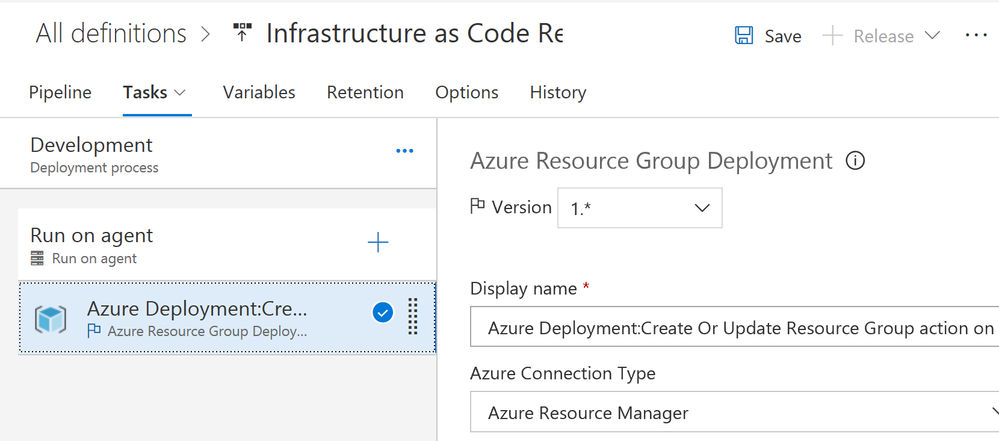Add a task with the plus icon

pos(378,242)
